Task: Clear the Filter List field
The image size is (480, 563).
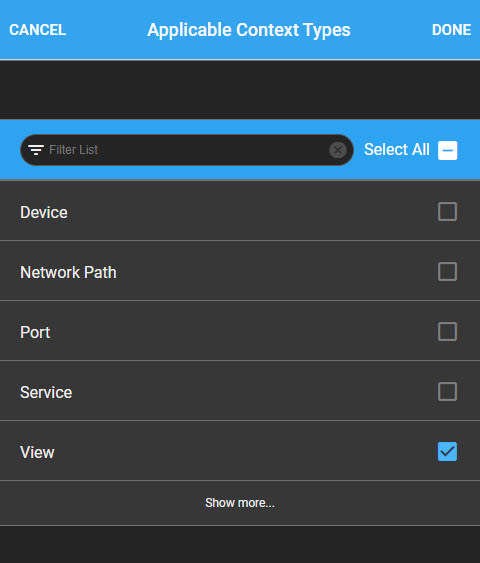Action: click(337, 150)
